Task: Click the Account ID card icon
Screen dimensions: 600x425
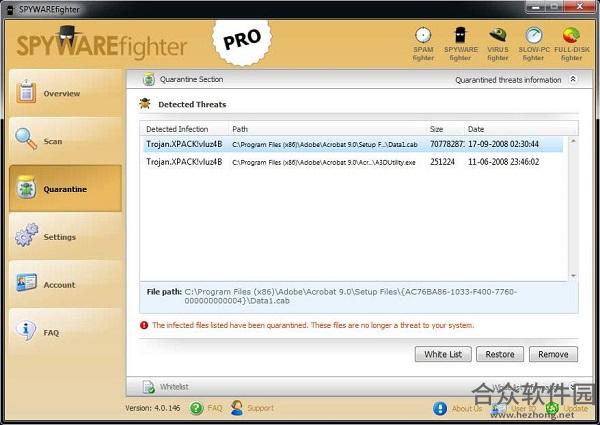Action: [26, 283]
